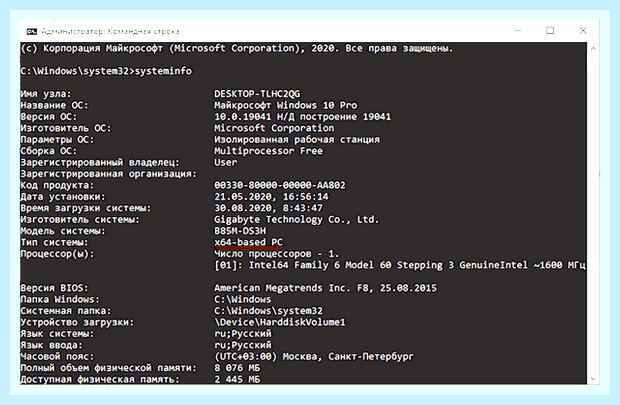Image resolution: width=620 pixels, height=405 pixels.
Task: Maximize the Command Prompt window
Action: (x=550, y=30)
